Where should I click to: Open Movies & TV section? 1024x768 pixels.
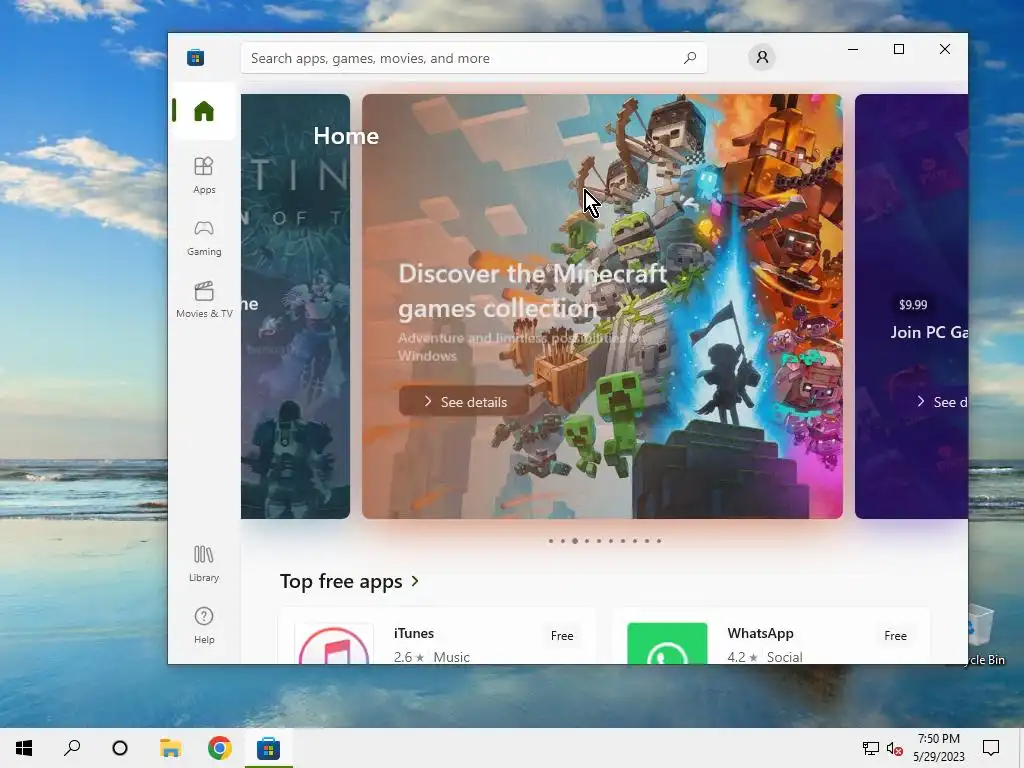pos(204,300)
